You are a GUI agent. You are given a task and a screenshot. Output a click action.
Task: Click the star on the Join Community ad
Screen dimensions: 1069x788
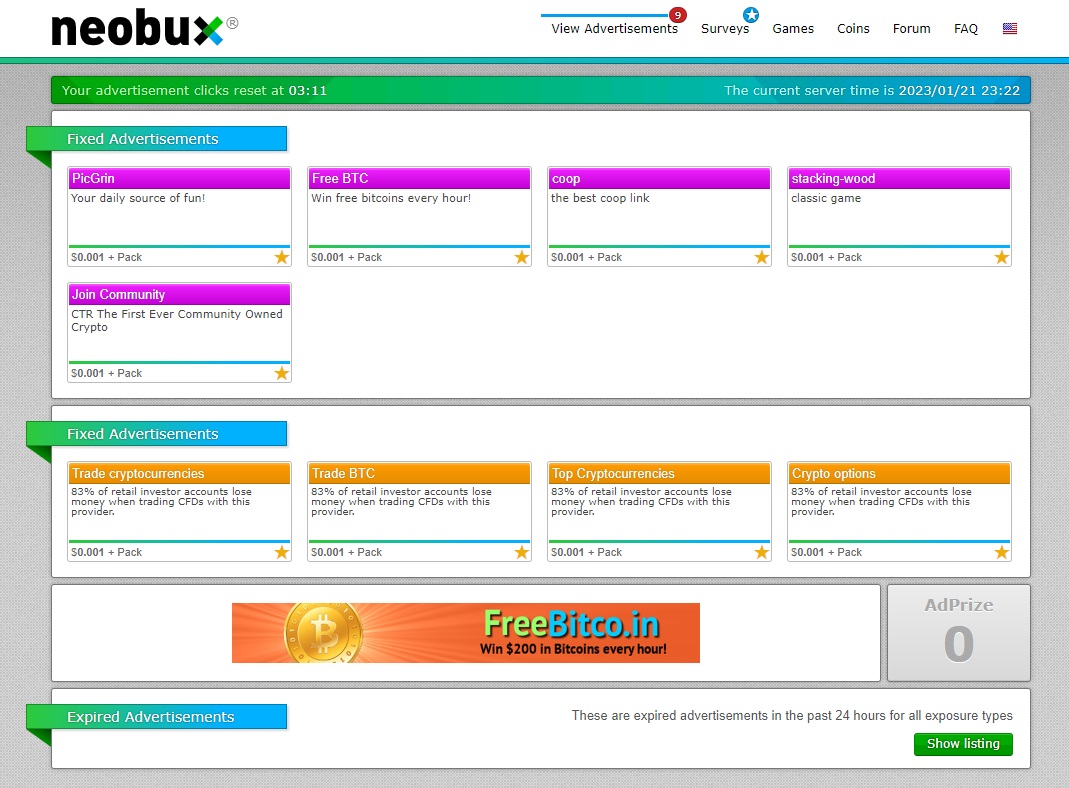point(282,373)
